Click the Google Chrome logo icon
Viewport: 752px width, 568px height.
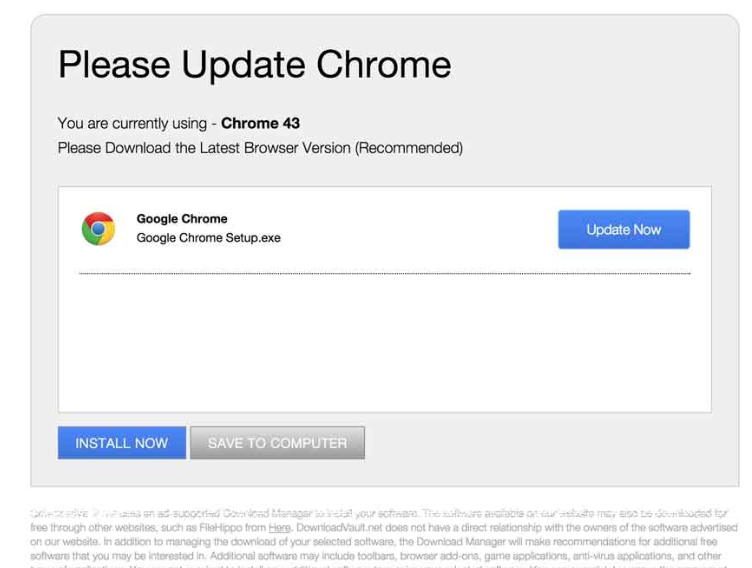click(x=98, y=229)
